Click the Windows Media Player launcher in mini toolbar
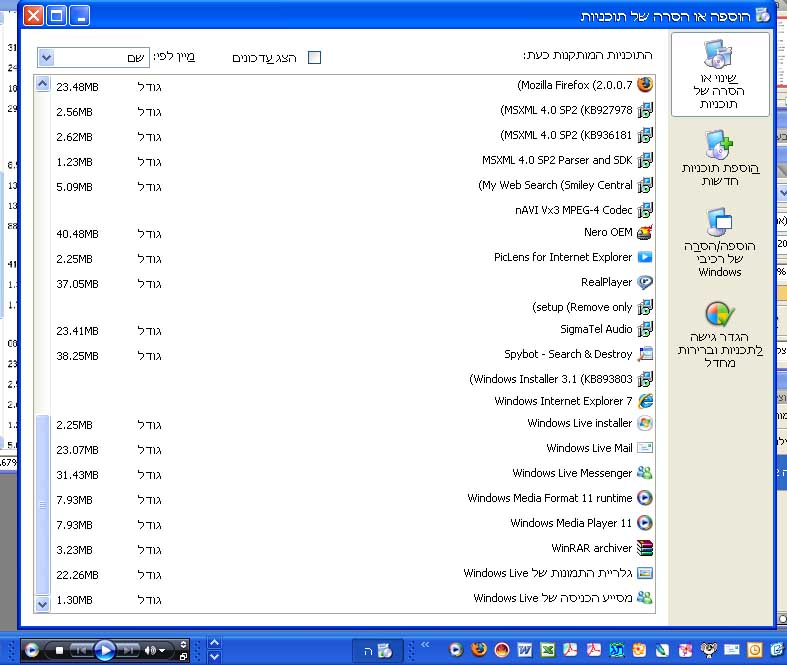Viewport: 787px width, 665px height. click(x=32, y=650)
